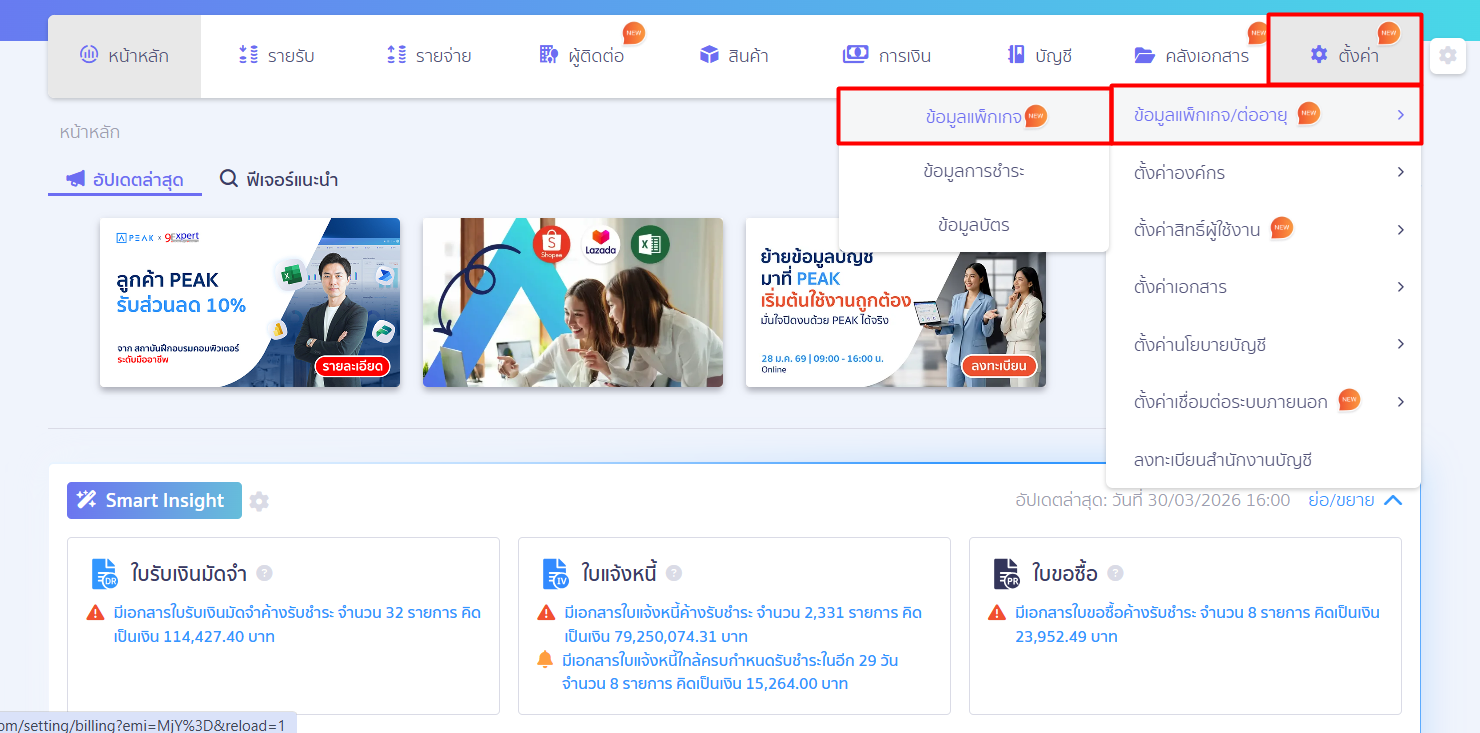Open the ผู้ติดต่อ contacts menu
Viewport: 1480px width, 733px height.
pyautogui.click(x=581, y=56)
